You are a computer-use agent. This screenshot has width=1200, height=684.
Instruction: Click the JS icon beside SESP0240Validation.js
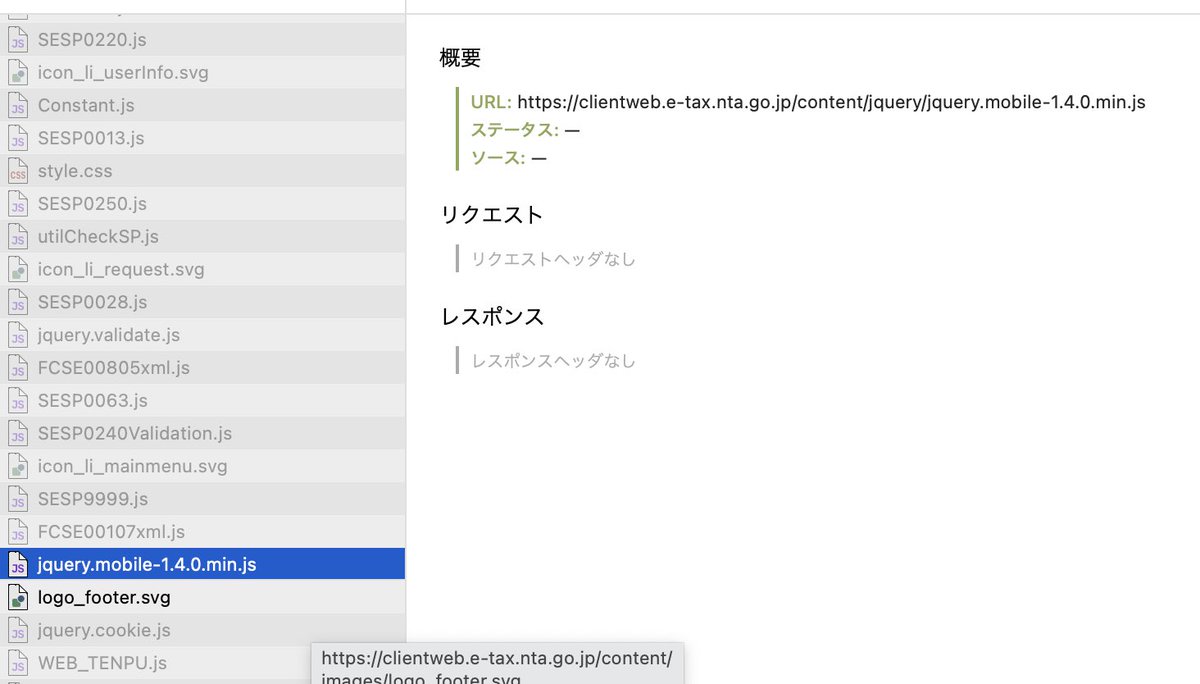point(17,434)
